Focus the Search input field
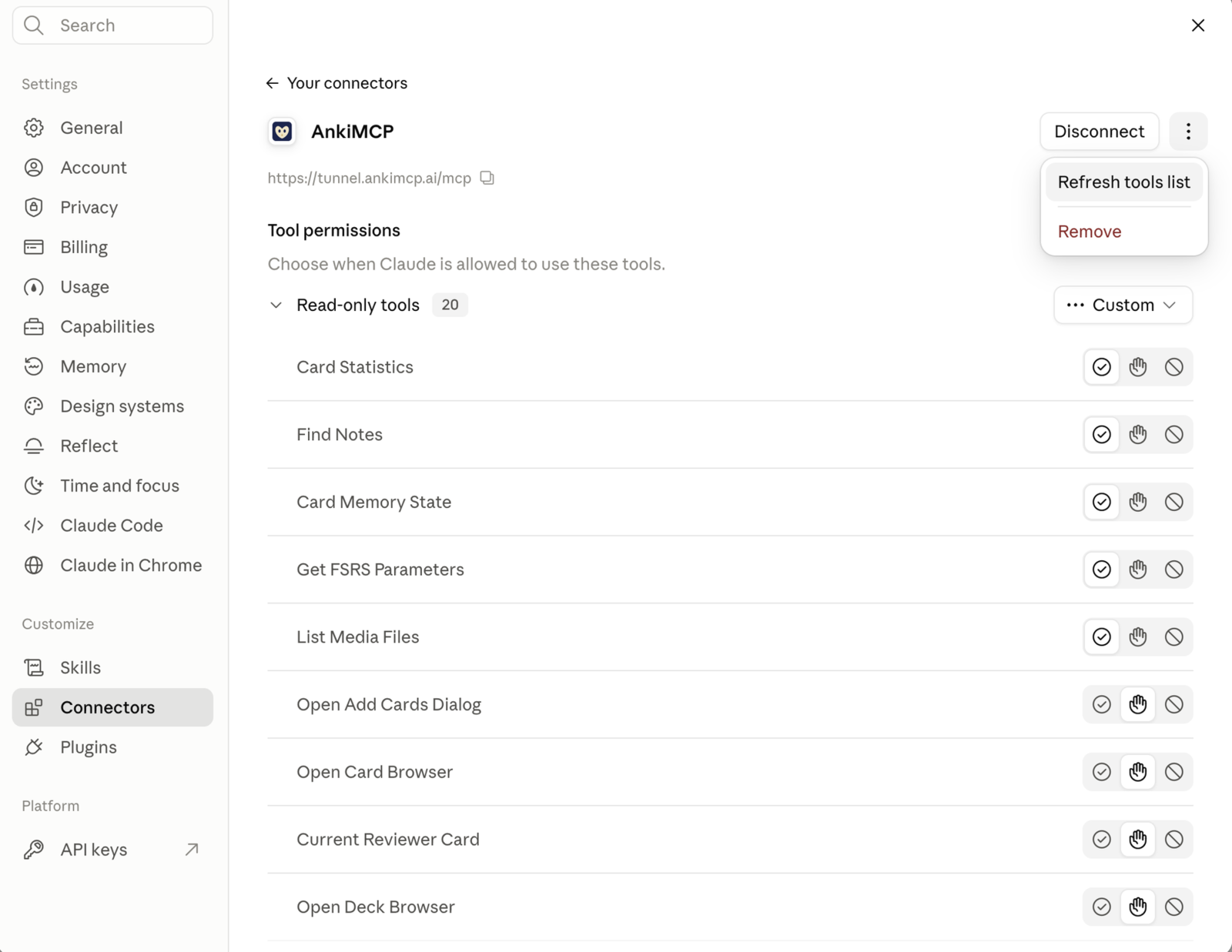 point(112,25)
